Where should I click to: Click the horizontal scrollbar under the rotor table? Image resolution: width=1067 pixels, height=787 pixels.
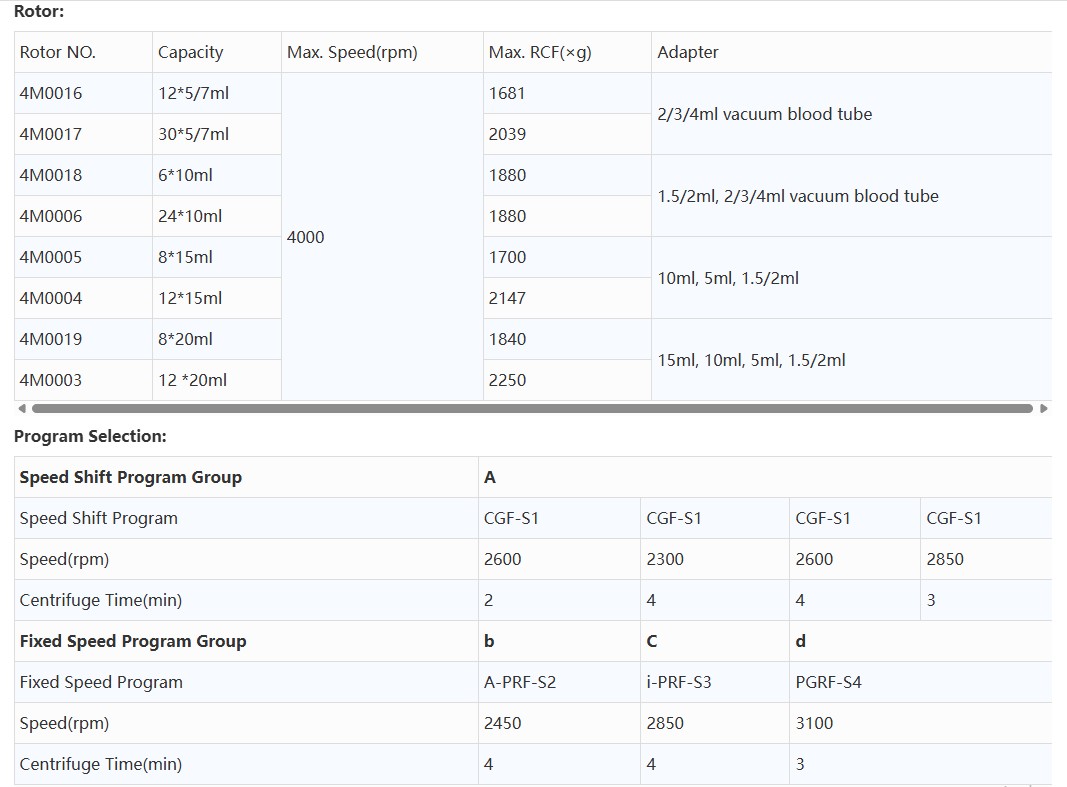(x=532, y=408)
